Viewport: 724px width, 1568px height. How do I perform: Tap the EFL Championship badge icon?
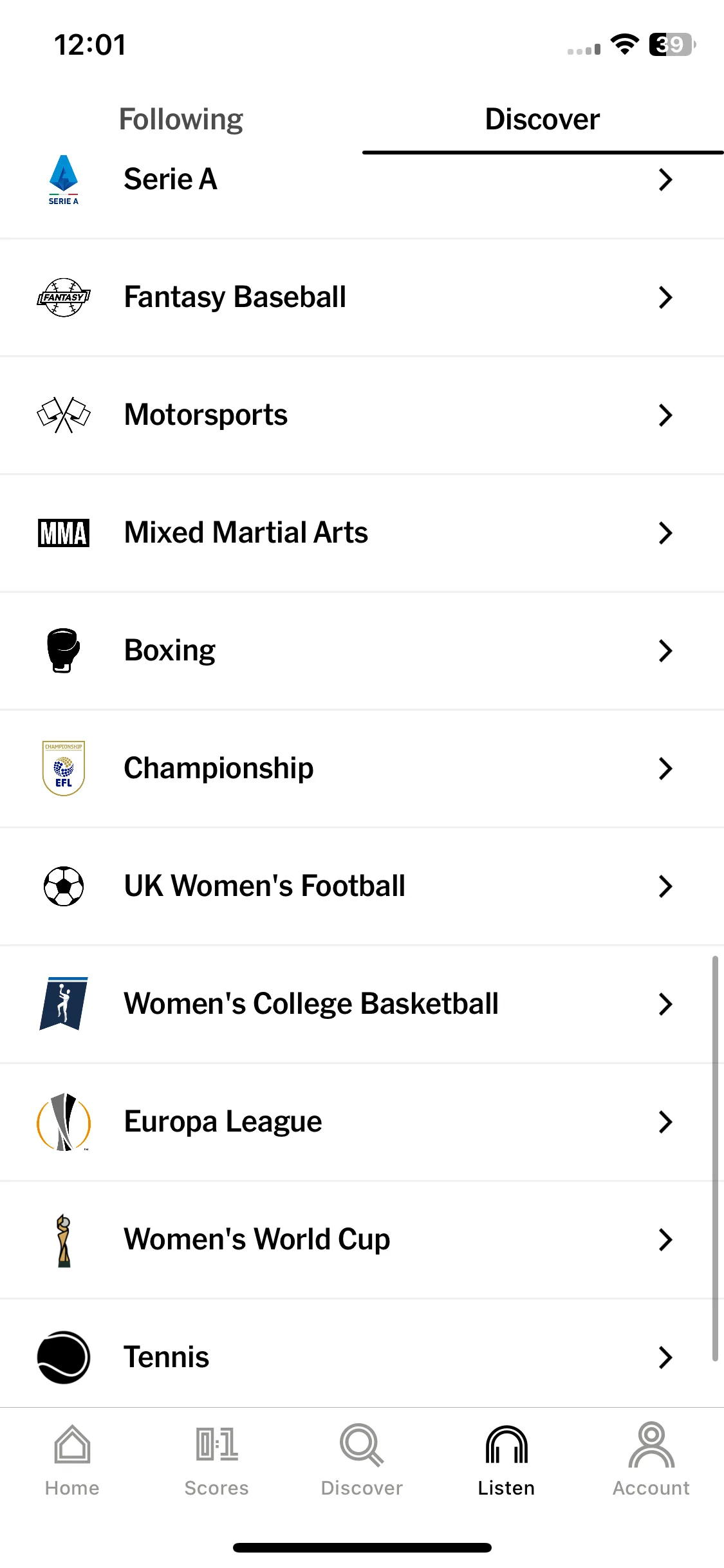pos(63,768)
